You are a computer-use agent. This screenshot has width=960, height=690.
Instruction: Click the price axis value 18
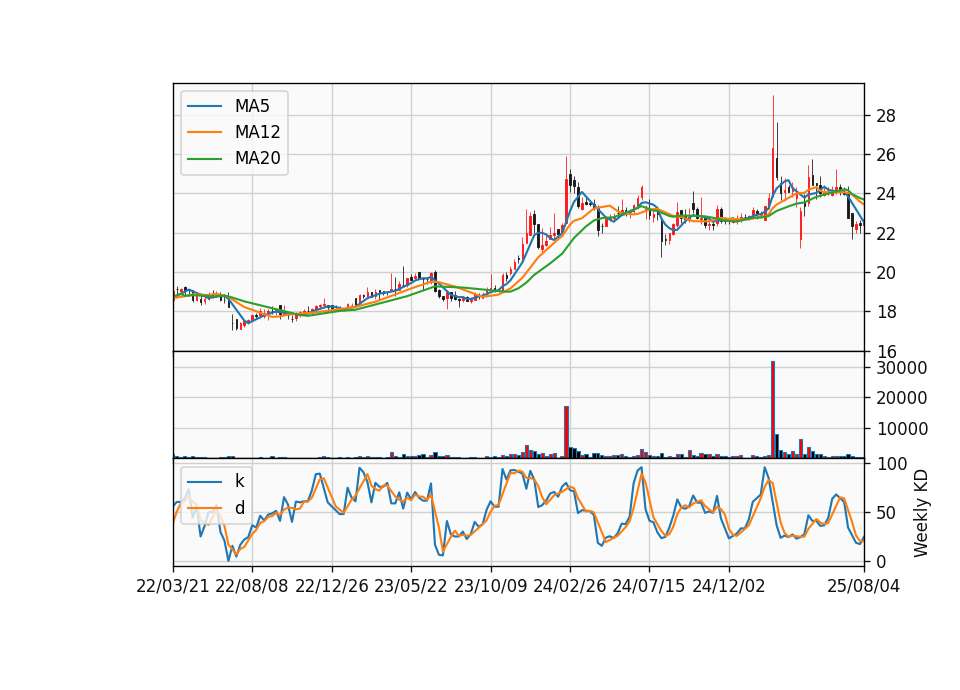886,312
